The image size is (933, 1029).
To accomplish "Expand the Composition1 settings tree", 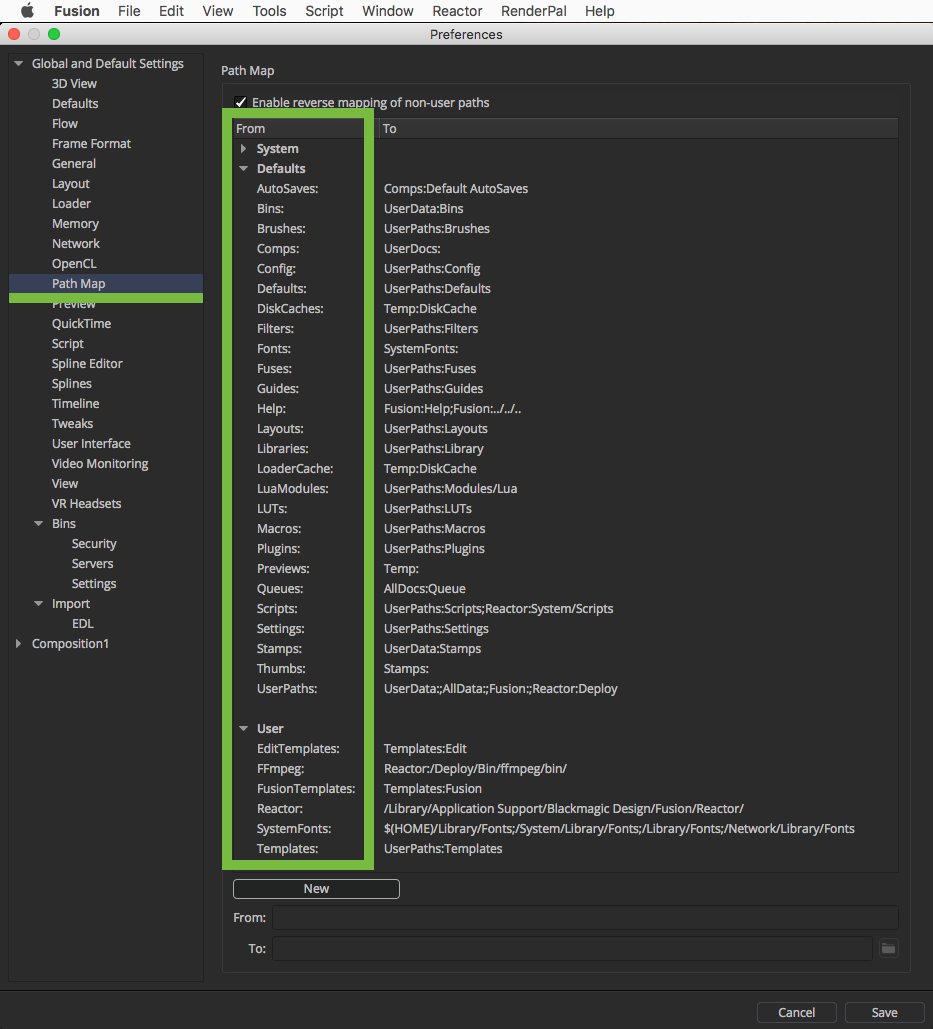I will pyautogui.click(x=18, y=644).
